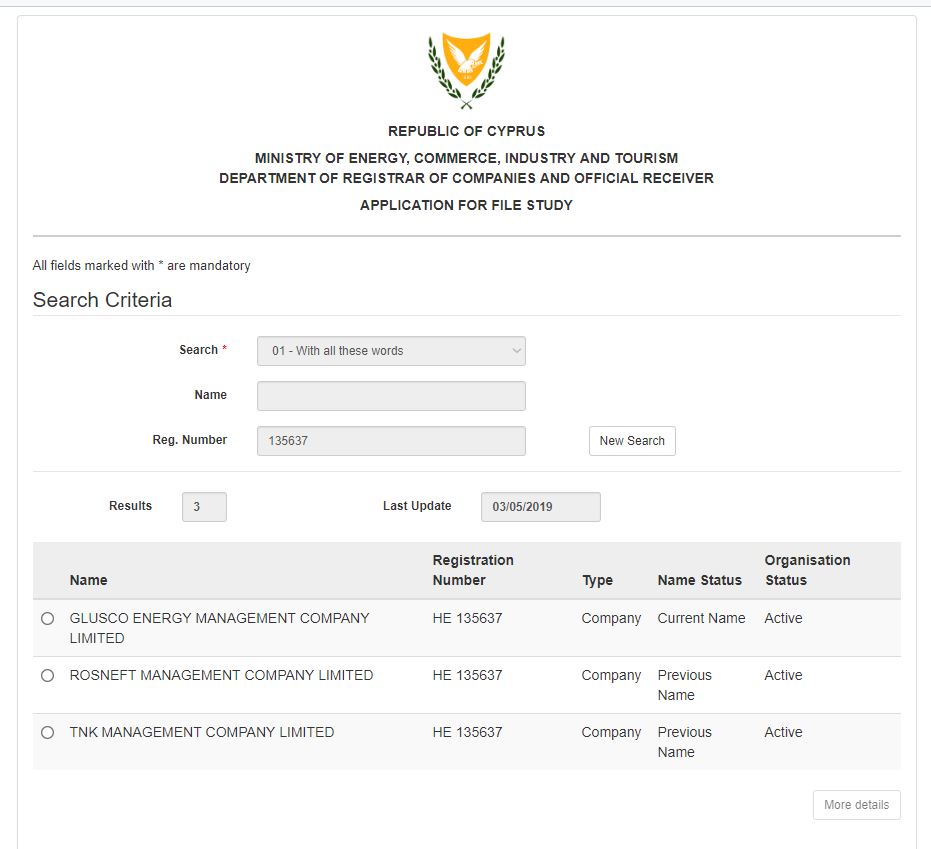Click the Last Update label
The height and width of the screenshot is (849, 931).
[417, 506]
